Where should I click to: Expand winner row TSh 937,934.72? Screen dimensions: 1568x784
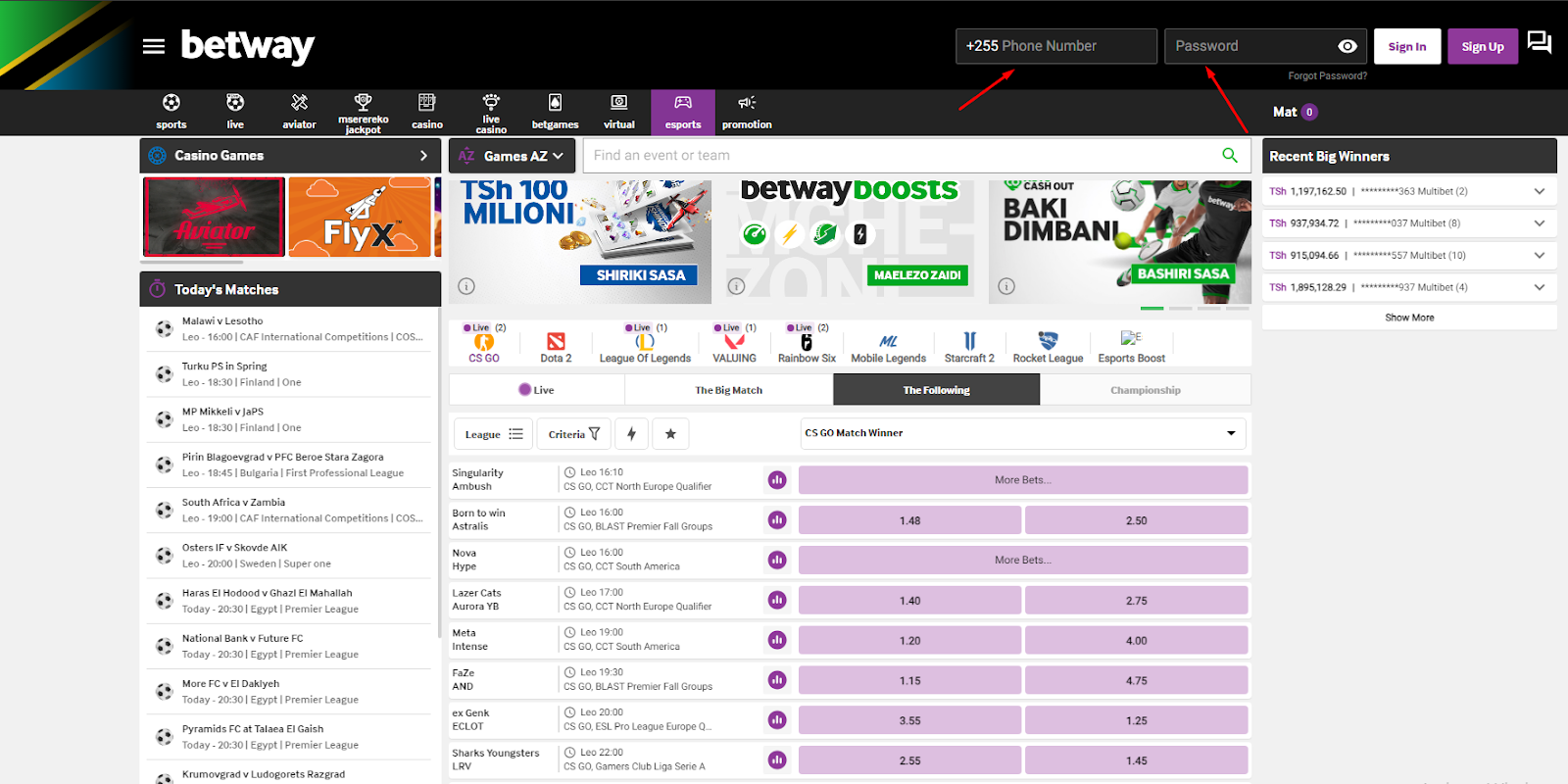pos(1540,223)
